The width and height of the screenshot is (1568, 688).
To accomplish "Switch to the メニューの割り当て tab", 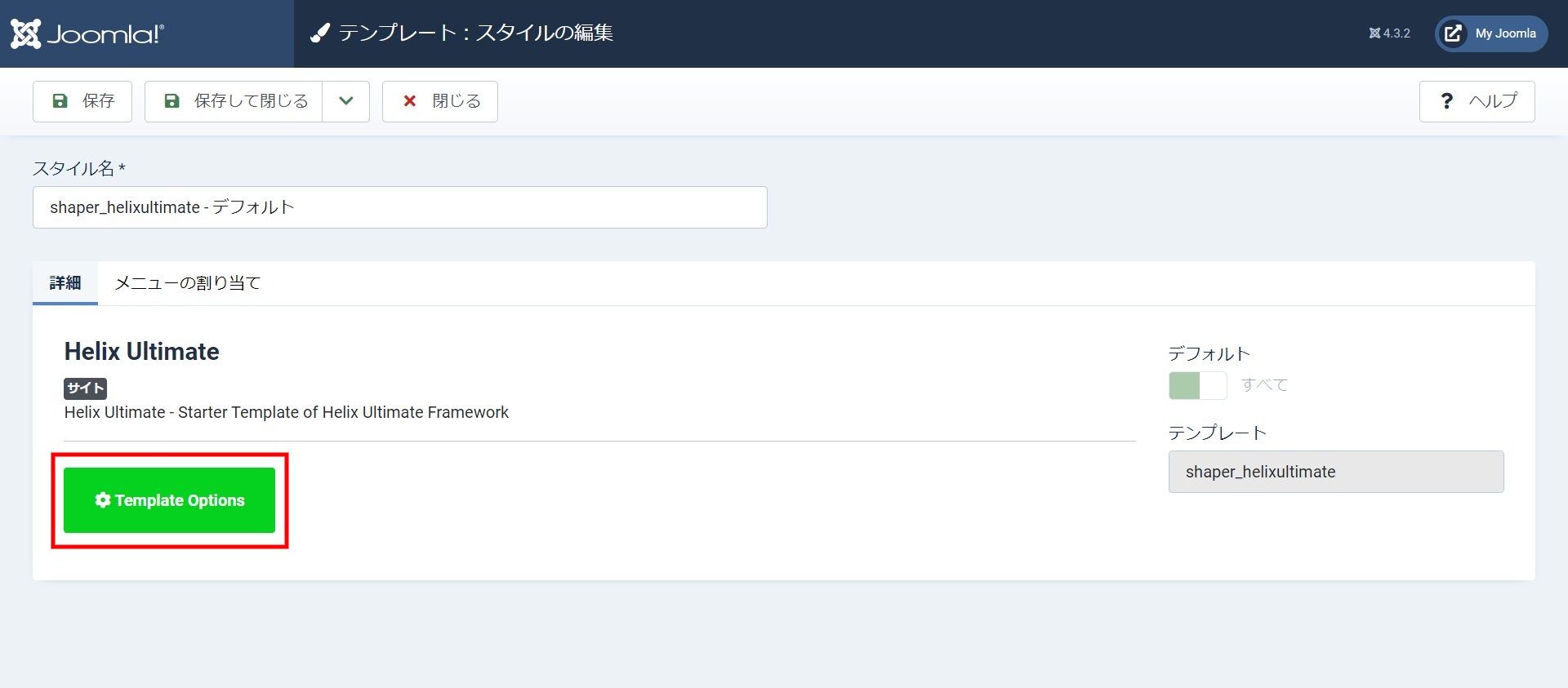I will pyautogui.click(x=187, y=283).
